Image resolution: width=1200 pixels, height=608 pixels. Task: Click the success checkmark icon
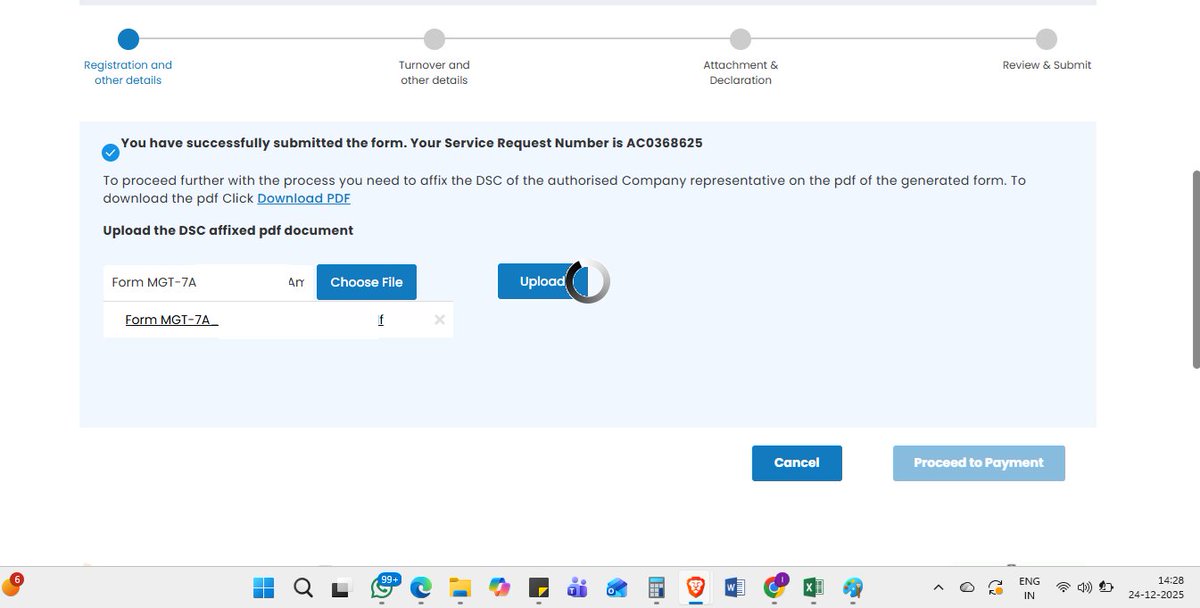tap(110, 152)
